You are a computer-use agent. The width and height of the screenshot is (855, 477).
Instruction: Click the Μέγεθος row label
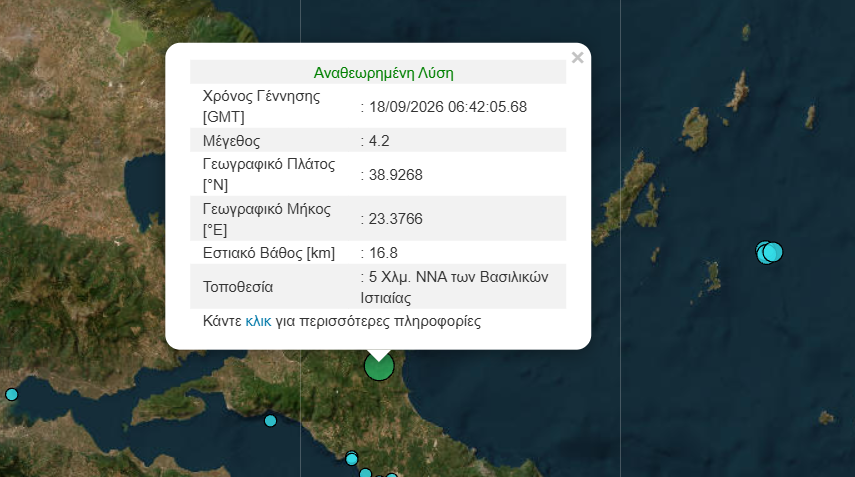231,141
